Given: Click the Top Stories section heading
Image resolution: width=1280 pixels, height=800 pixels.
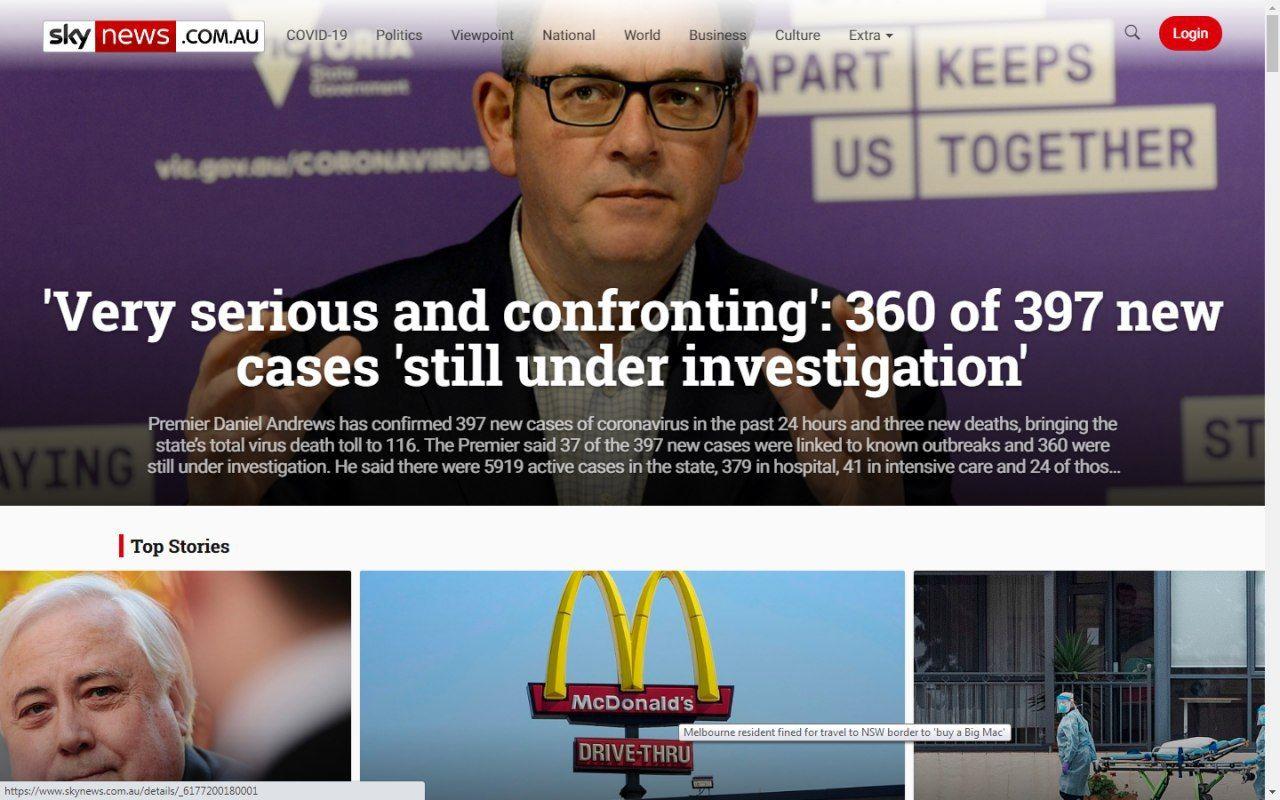Looking at the screenshot, I should [180, 546].
